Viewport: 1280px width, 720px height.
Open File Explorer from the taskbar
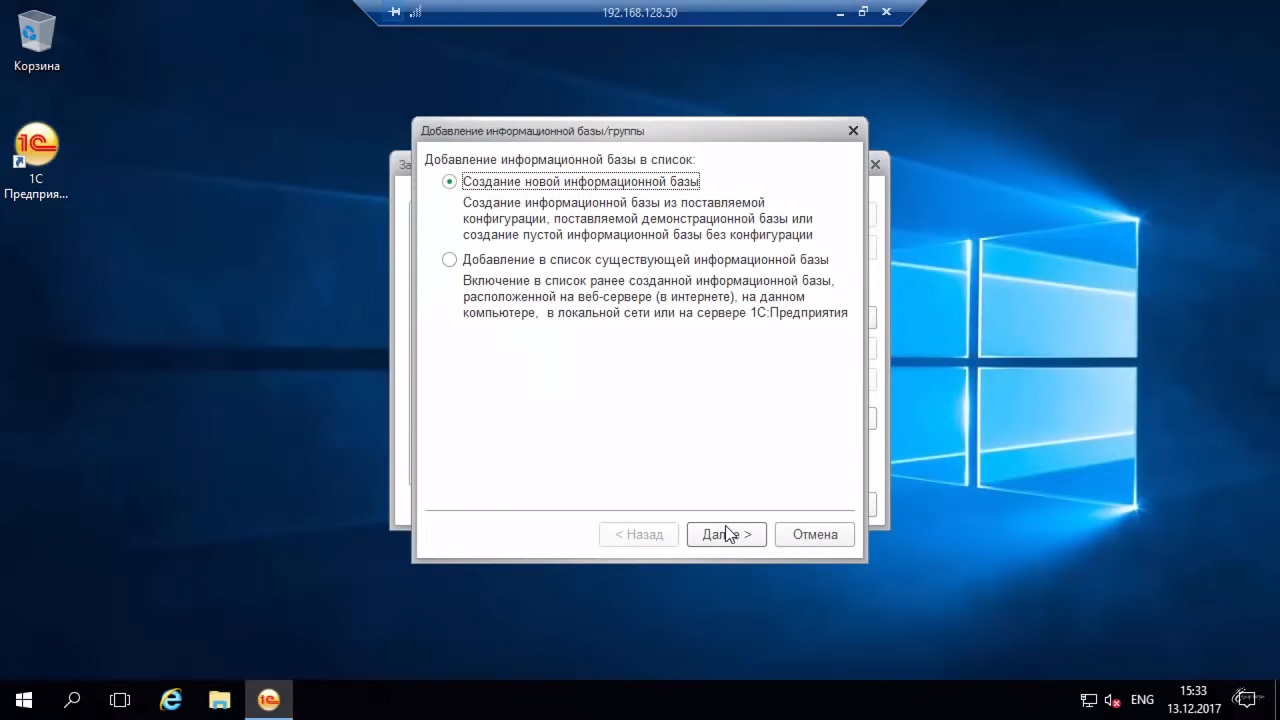(219, 700)
